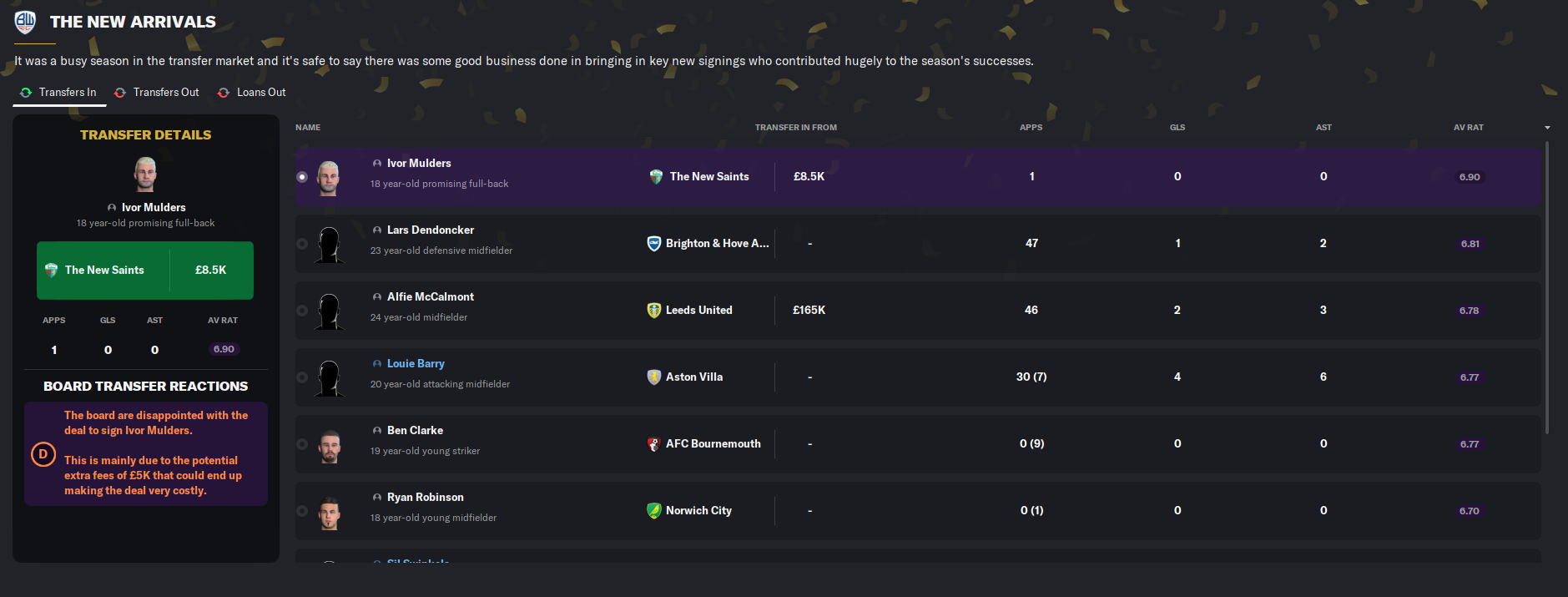Image resolution: width=1568 pixels, height=597 pixels.
Task: Click The New Saints club badge in table row
Action: tap(656, 177)
